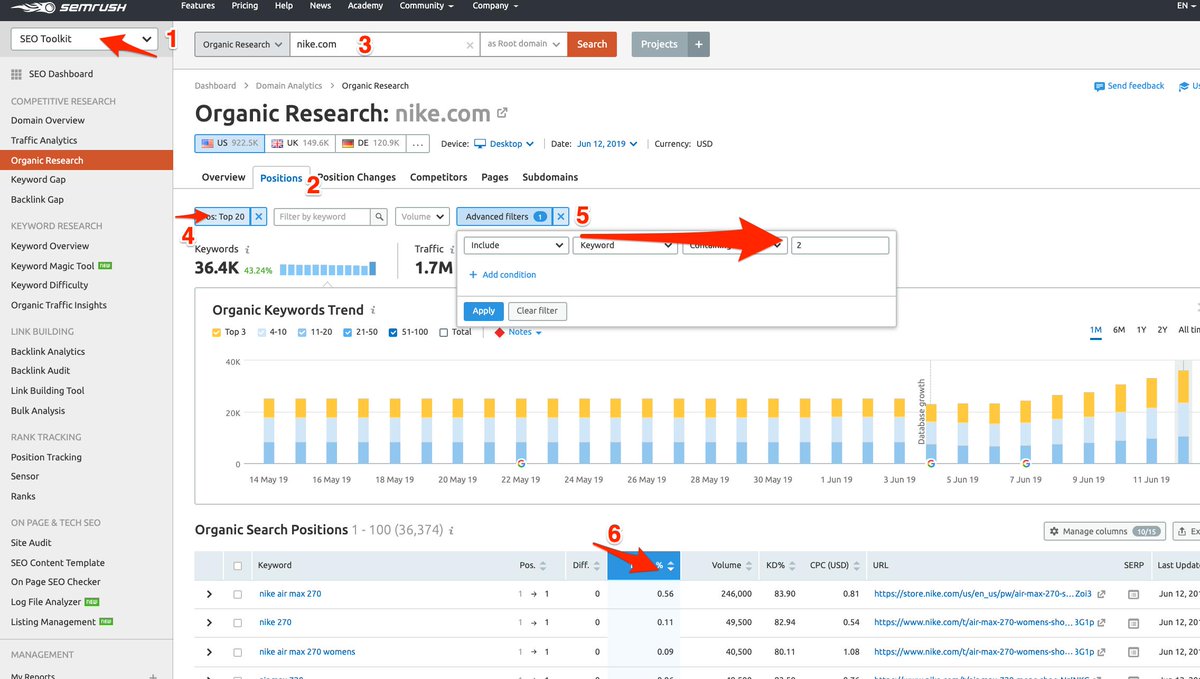Open SERP snapshot for nike air max 270 womens
This screenshot has height=679, width=1200.
pyautogui.click(x=1133, y=652)
